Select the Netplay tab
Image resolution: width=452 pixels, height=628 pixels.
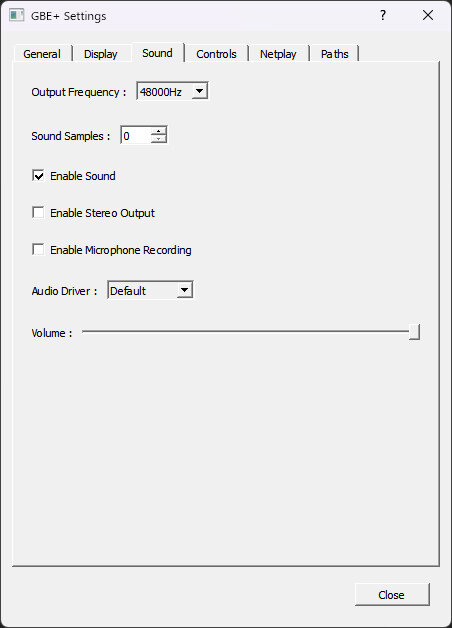(x=278, y=54)
